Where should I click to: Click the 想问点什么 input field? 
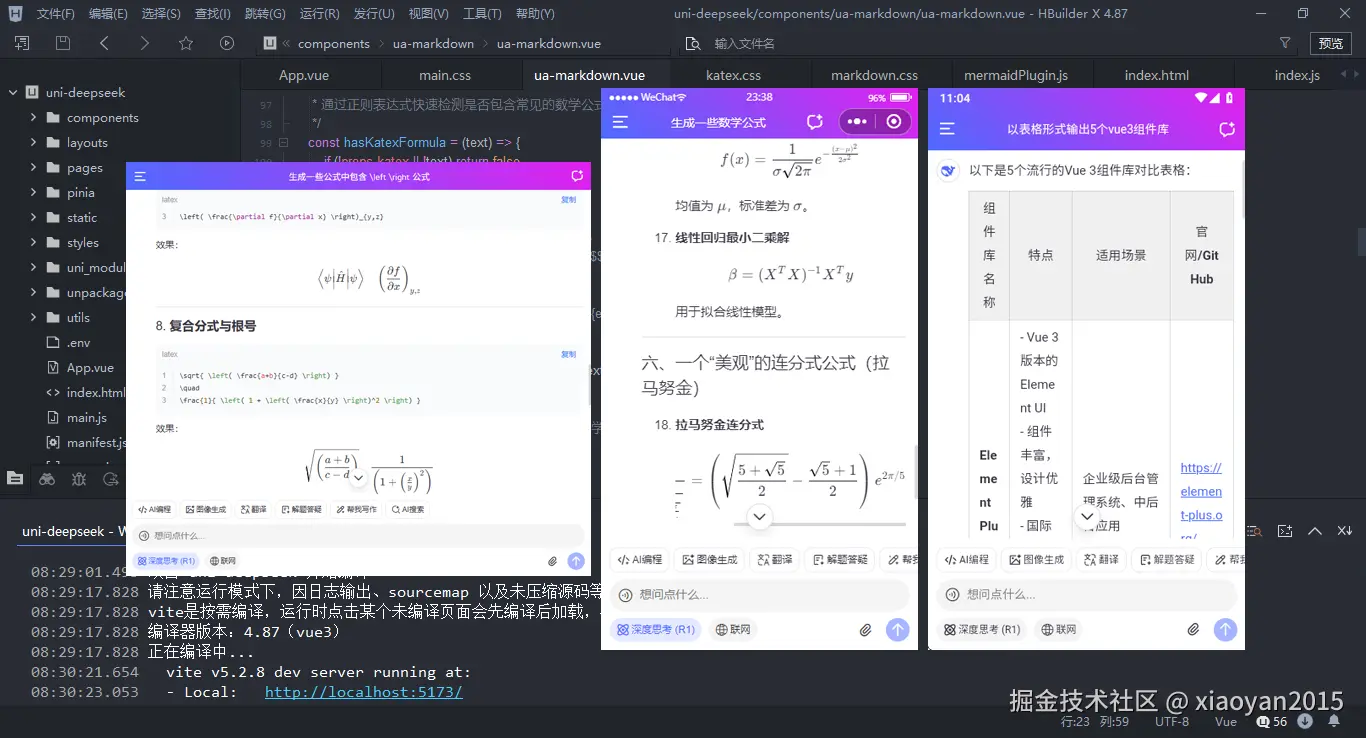[759, 595]
